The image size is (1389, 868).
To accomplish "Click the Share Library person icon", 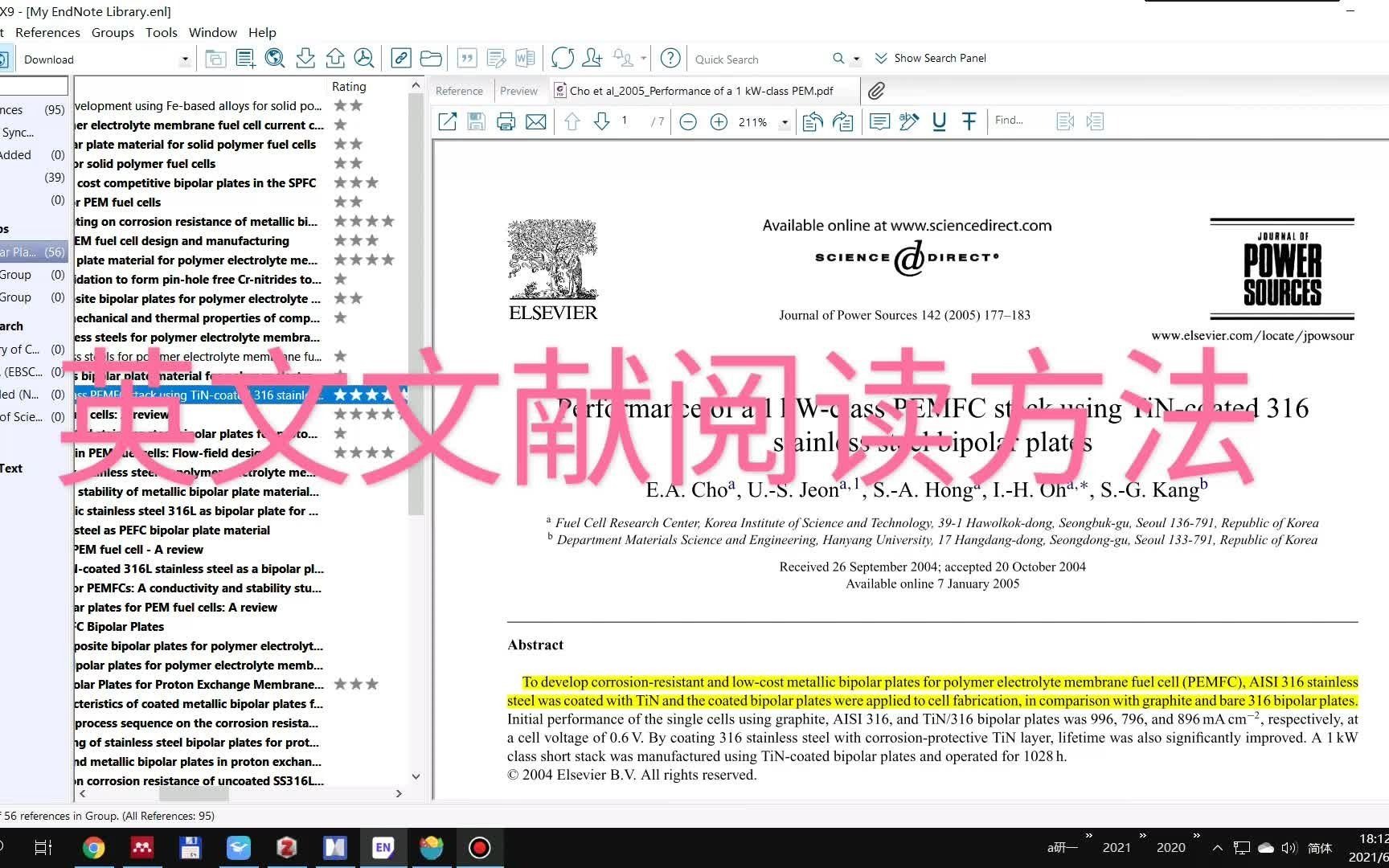I will click(x=592, y=58).
